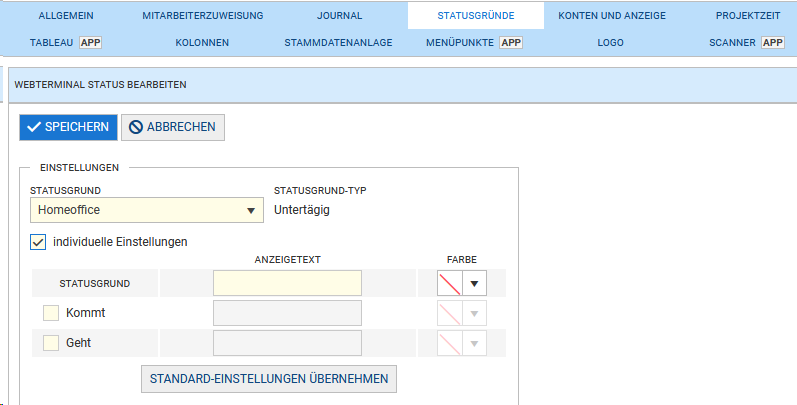Image resolution: width=797 pixels, height=405 pixels.
Task: Click the APP badge next to Tableau
Action: tap(90, 43)
